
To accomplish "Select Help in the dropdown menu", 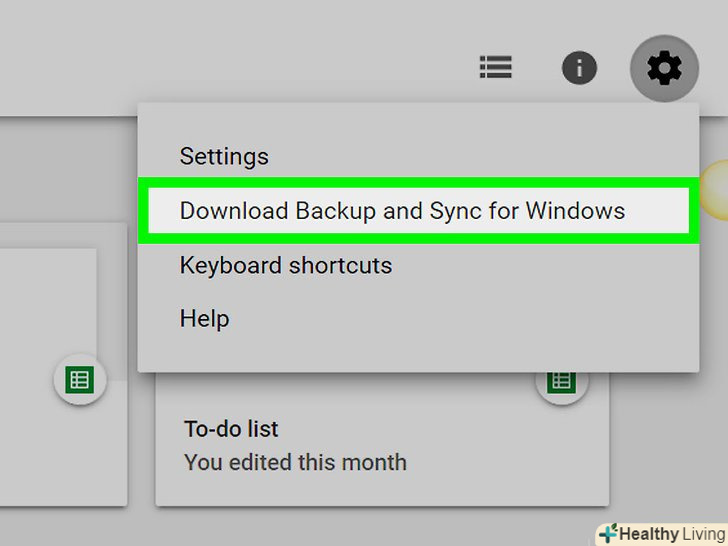I will (204, 319).
